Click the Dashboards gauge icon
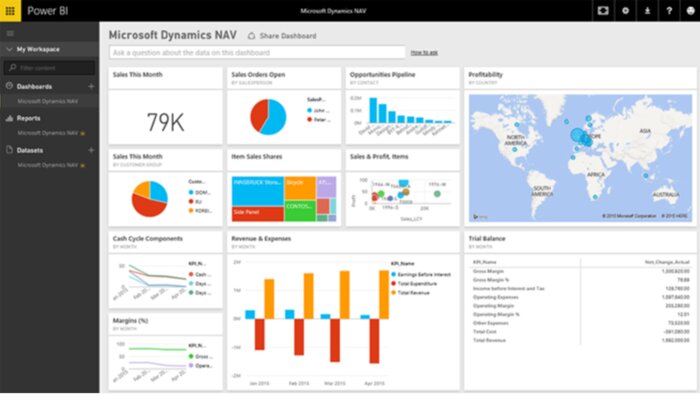This screenshot has height=394, width=700. [9, 86]
